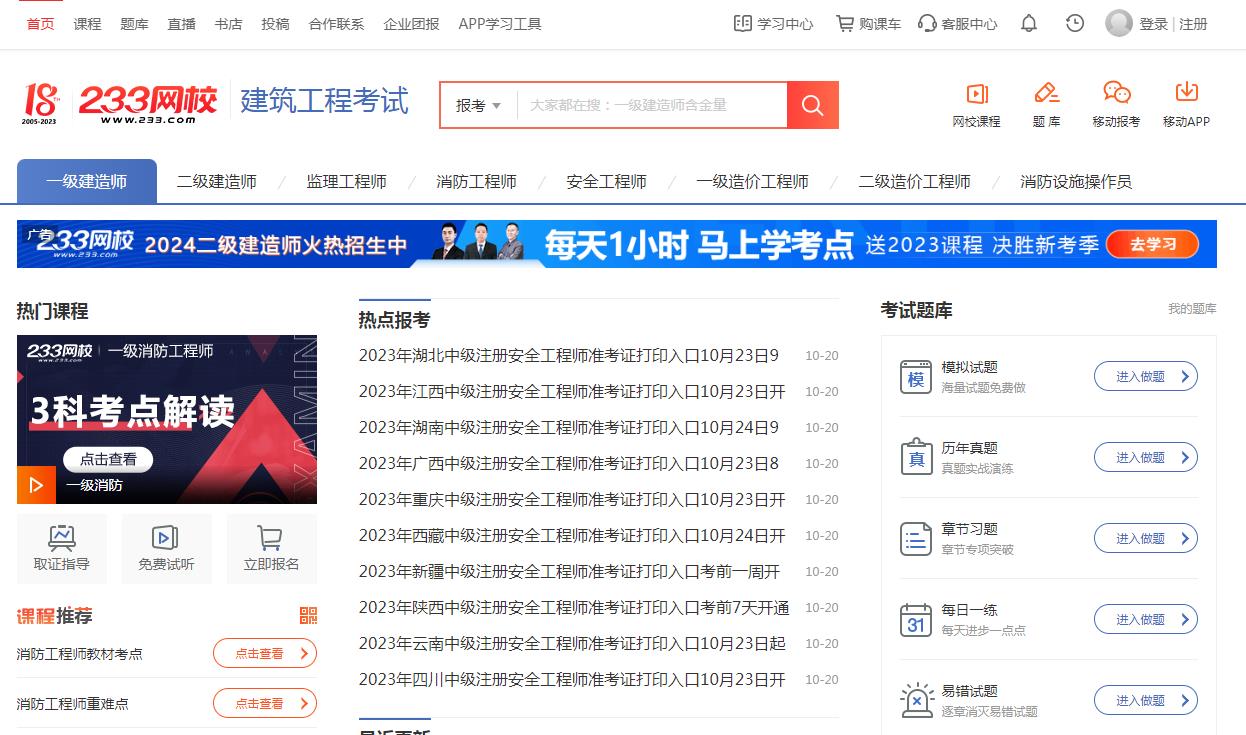This screenshot has height=735, width=1246.
Task: Open the 直播 top menu item
Action: 181,23
